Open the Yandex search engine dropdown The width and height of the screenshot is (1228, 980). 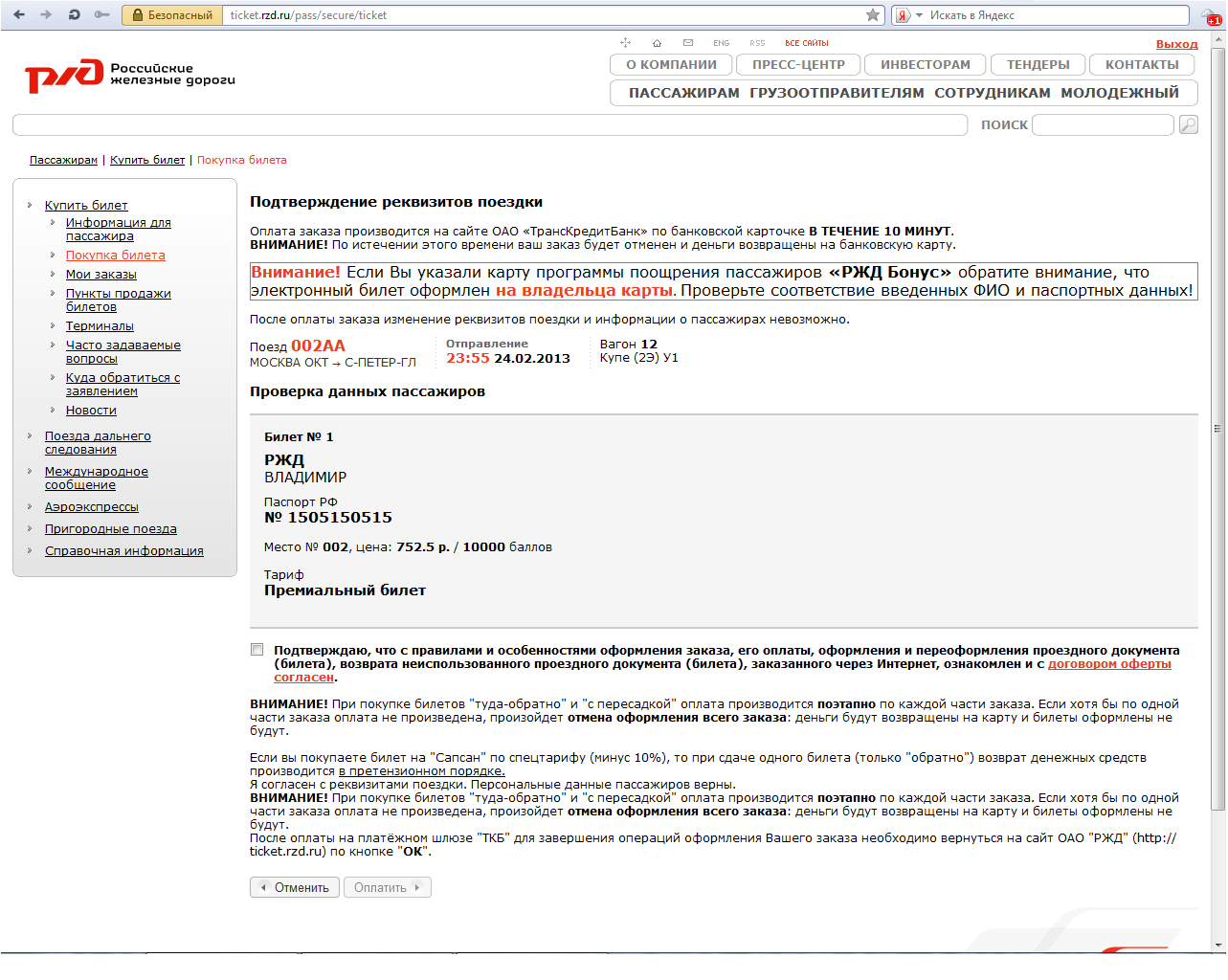tap(919, 15)
